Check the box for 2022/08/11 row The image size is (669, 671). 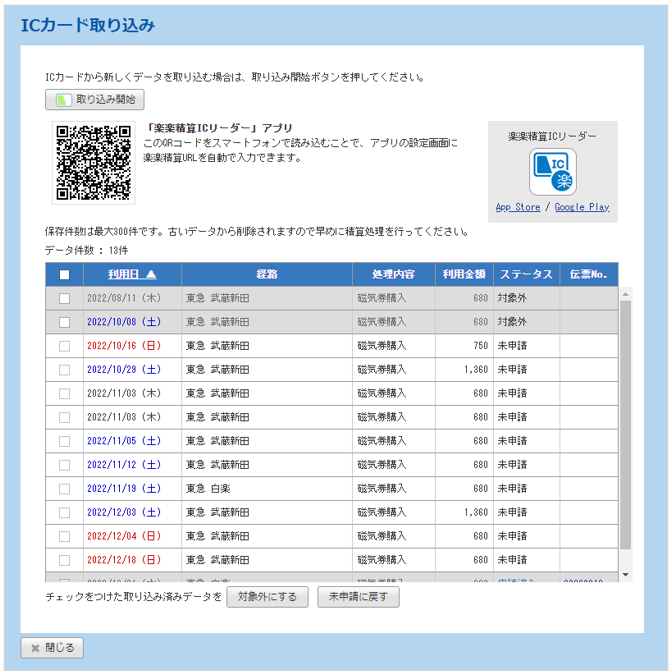(x=64, y=298)
